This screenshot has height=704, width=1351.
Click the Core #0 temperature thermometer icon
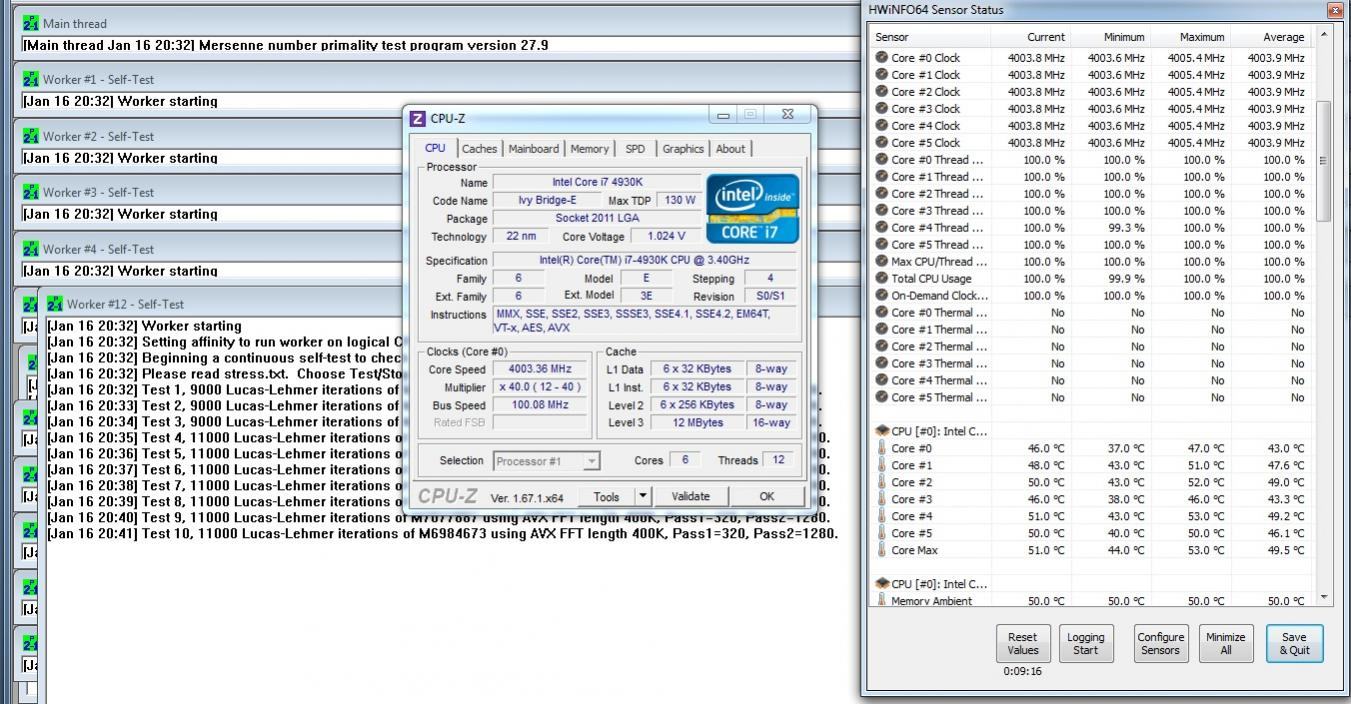(882, 448)
